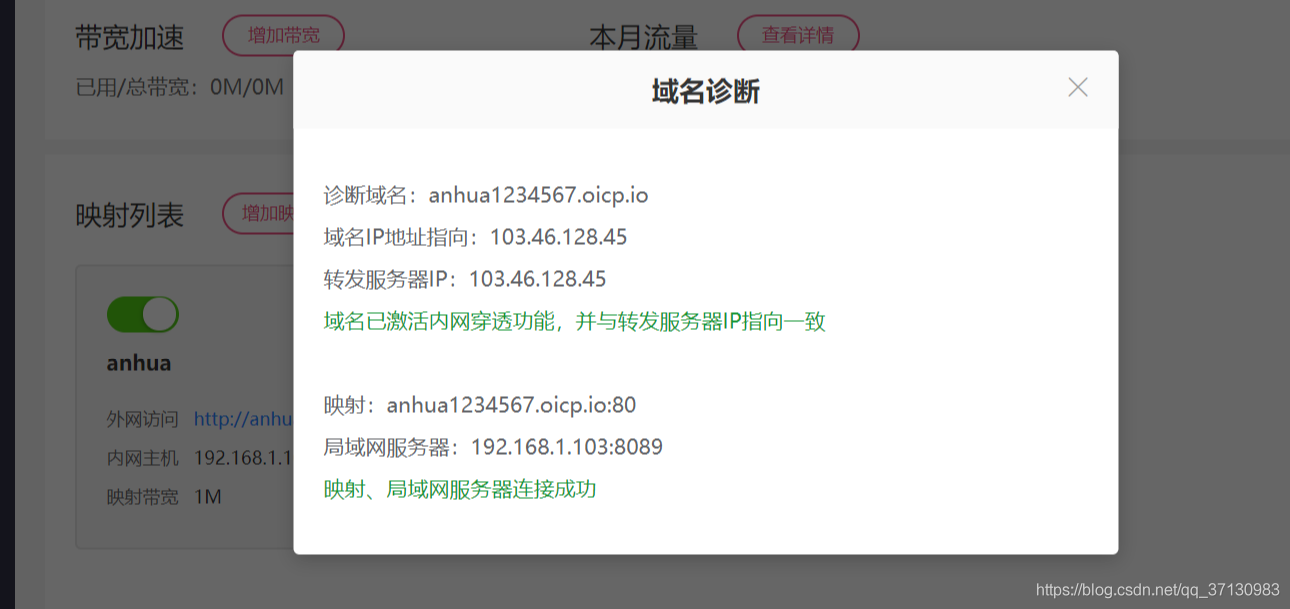Disable the anhua mapping toggle switch

[142, 314]
